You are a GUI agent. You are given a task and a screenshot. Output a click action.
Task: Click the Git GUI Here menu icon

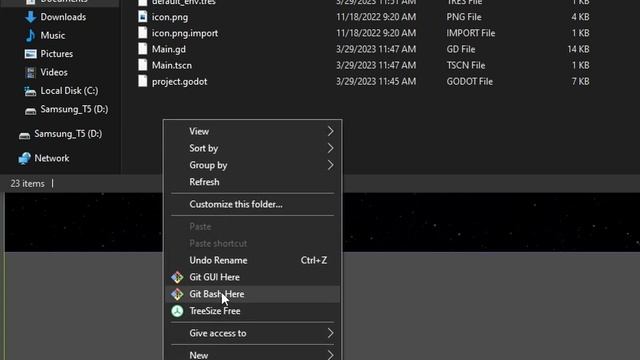[x=177, y=277]
